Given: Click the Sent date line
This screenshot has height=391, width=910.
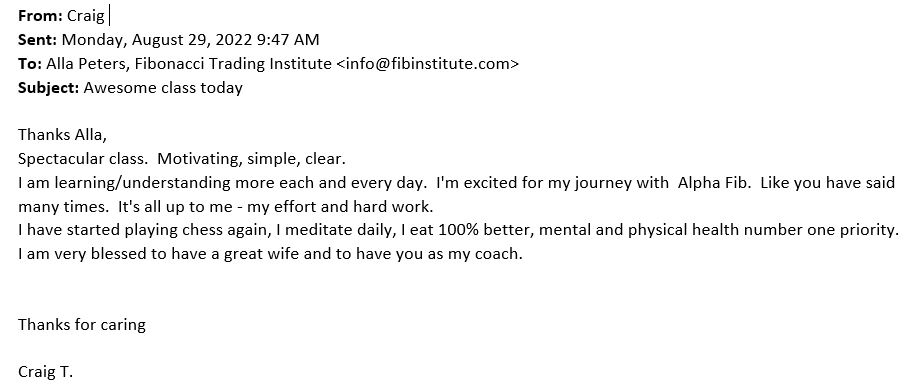Looking at the screenshot, I should 168,40.
